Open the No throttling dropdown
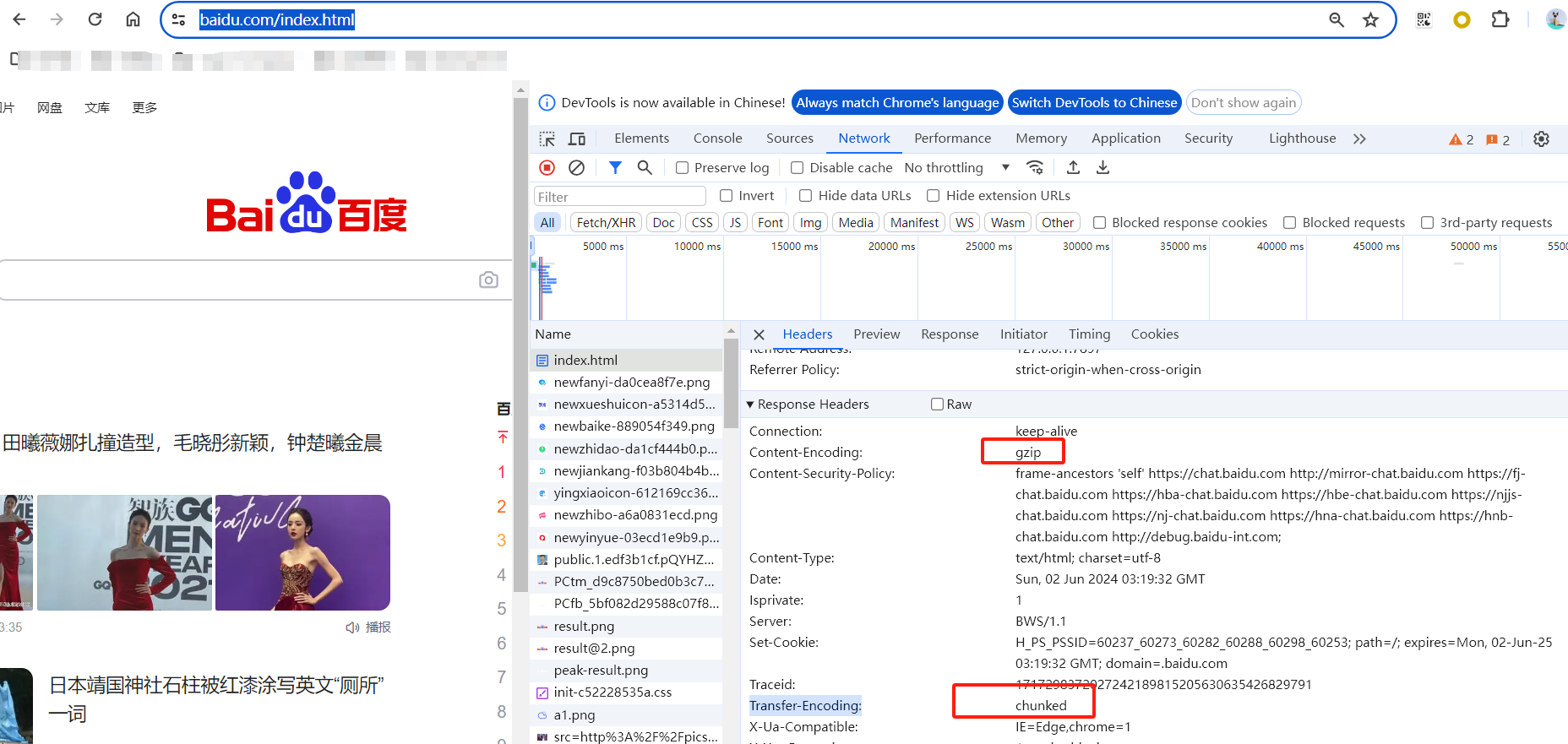Screen dimensions: 1568x744 click(956, 168)
